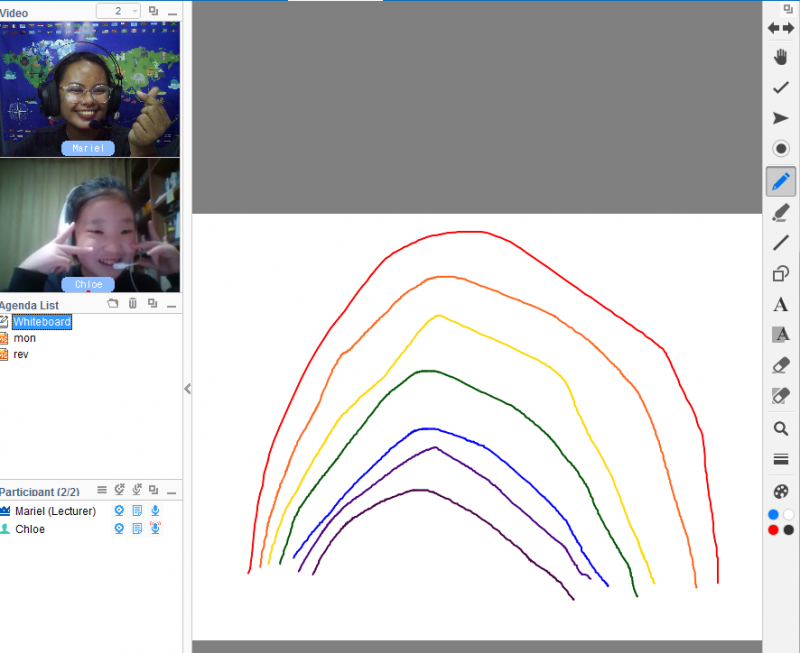Click the magnifier zoom tool
The image size is (800, 653).
781,428
